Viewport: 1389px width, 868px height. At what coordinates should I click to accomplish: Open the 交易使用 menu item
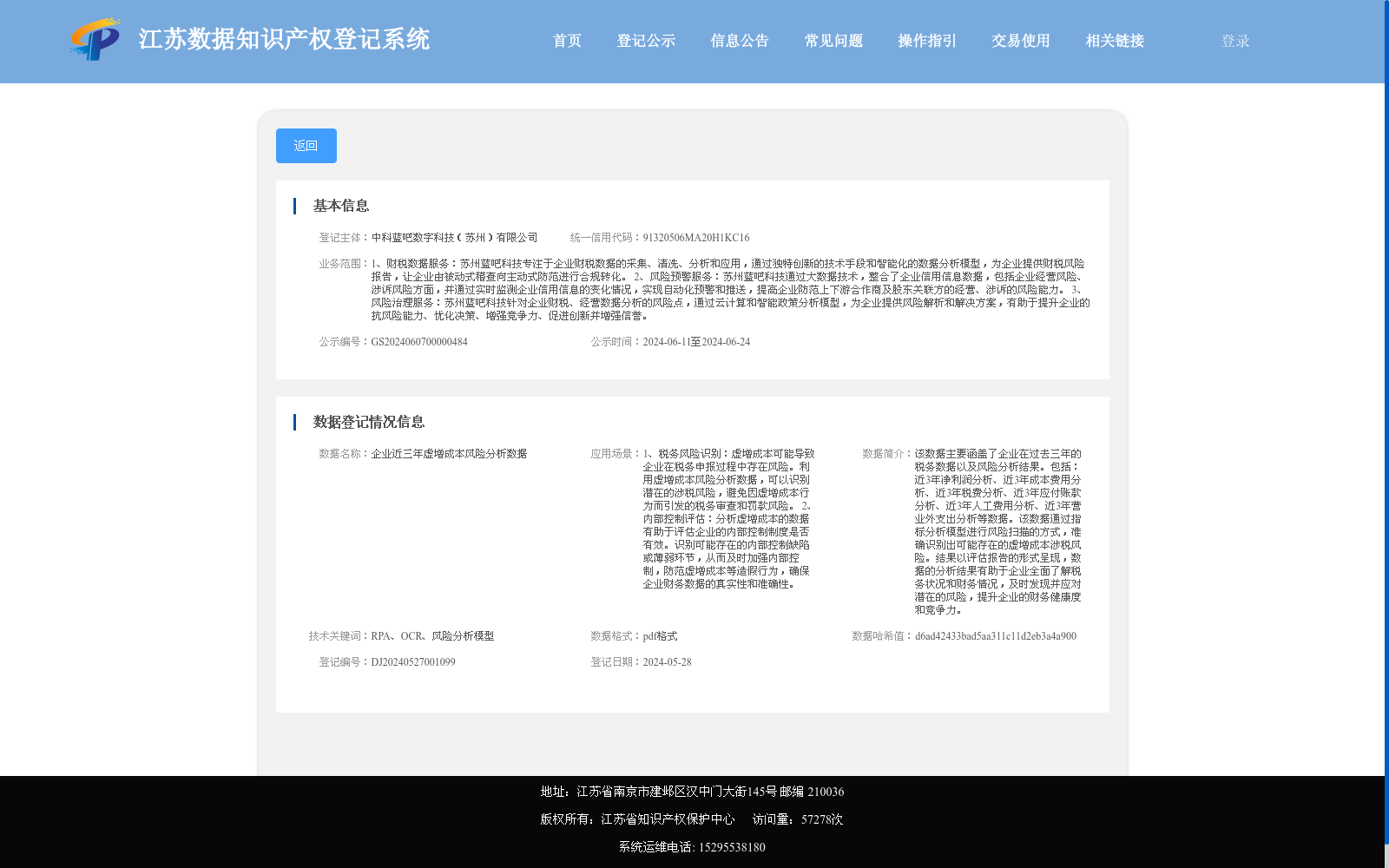tap(1021, 41)
